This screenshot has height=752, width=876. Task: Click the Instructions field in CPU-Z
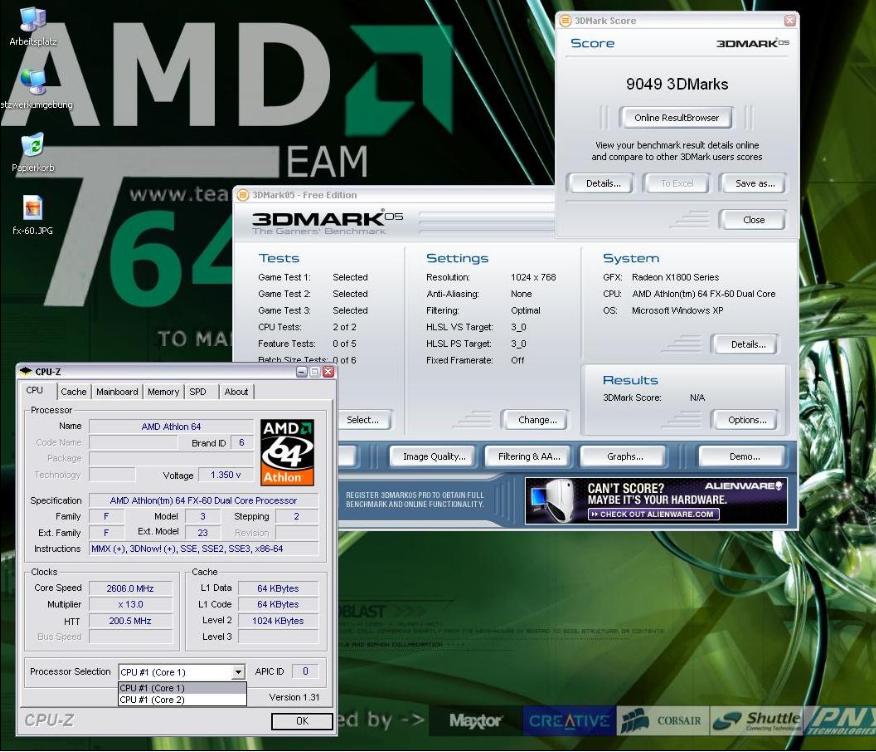pos(203,549)
